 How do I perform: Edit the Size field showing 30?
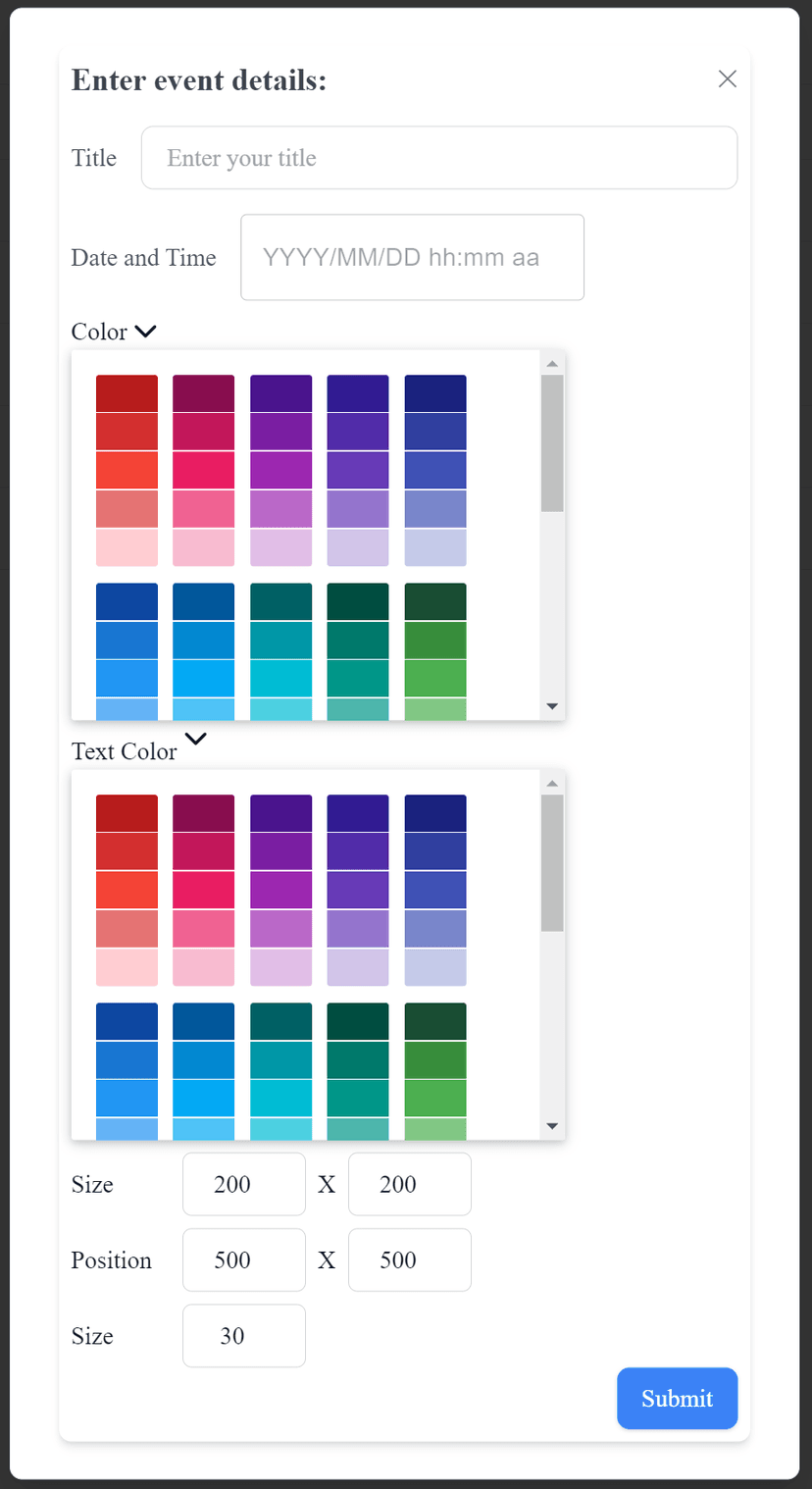point(244,1335)
